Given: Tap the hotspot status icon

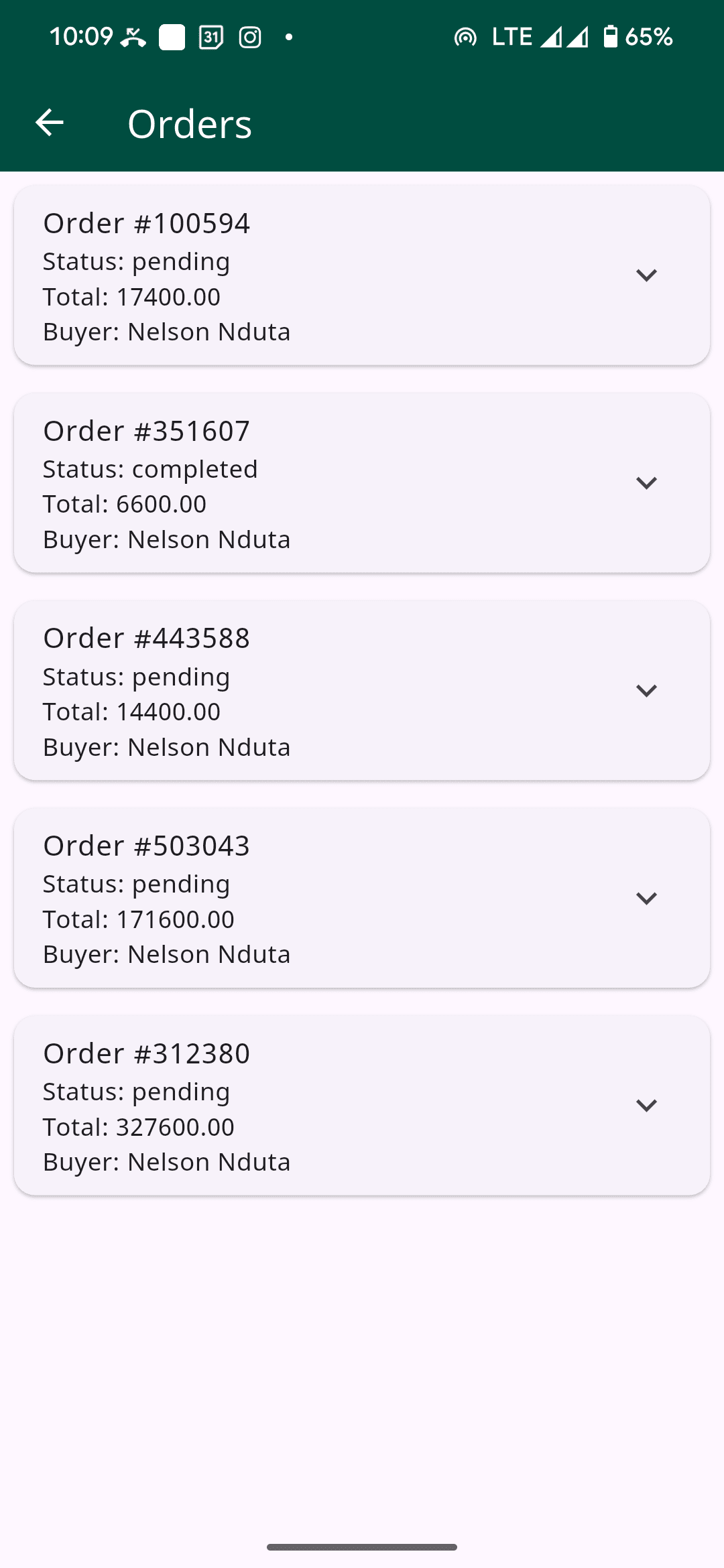Looking at the screenshot, I should [465, 37].
